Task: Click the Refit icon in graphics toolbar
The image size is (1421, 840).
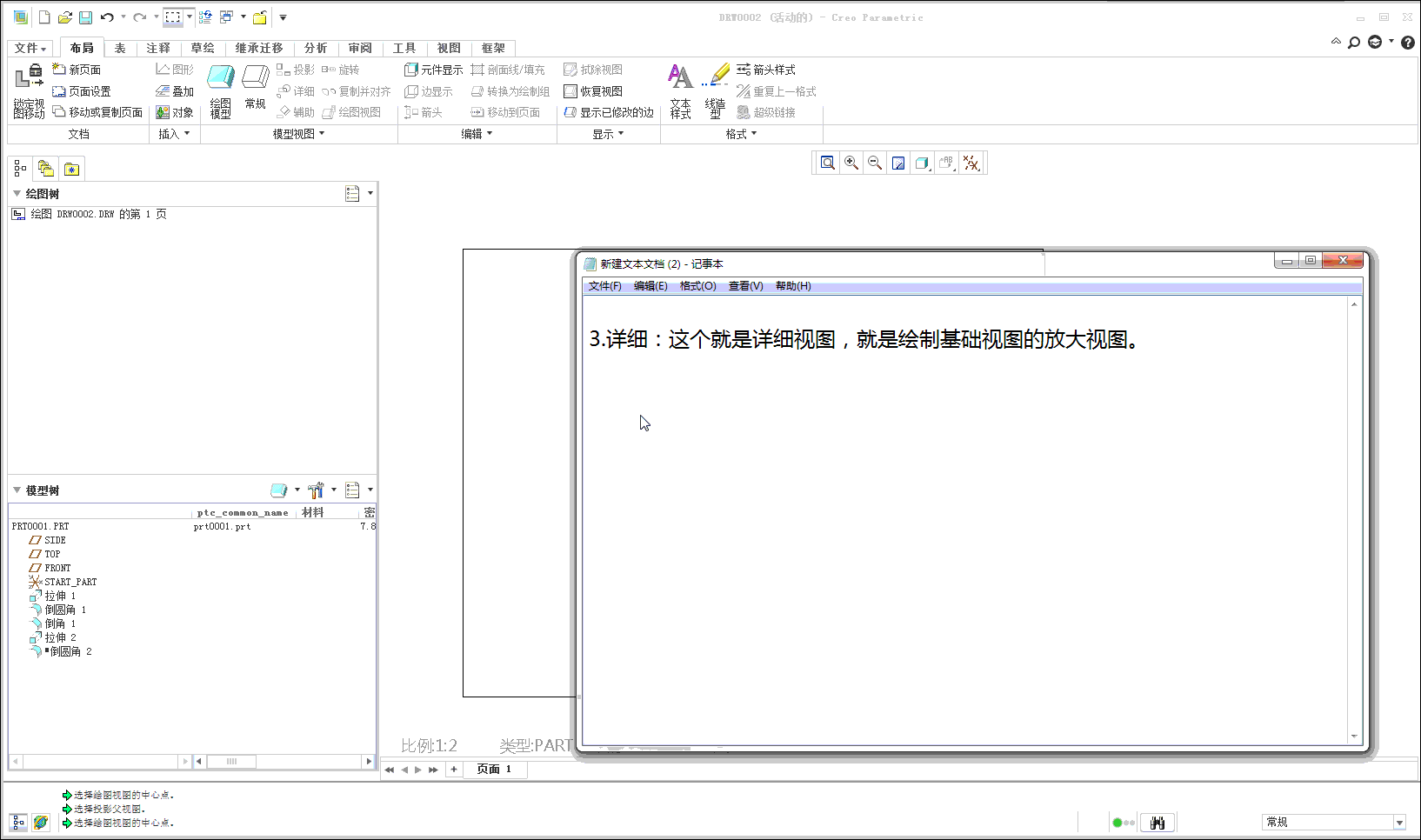Action: coord(828,163)
